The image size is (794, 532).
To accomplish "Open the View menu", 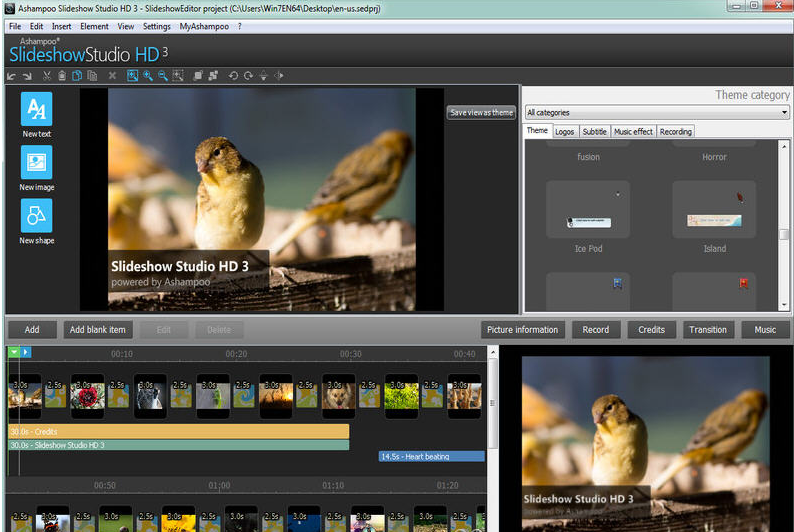I will click(x=126, y=26).
